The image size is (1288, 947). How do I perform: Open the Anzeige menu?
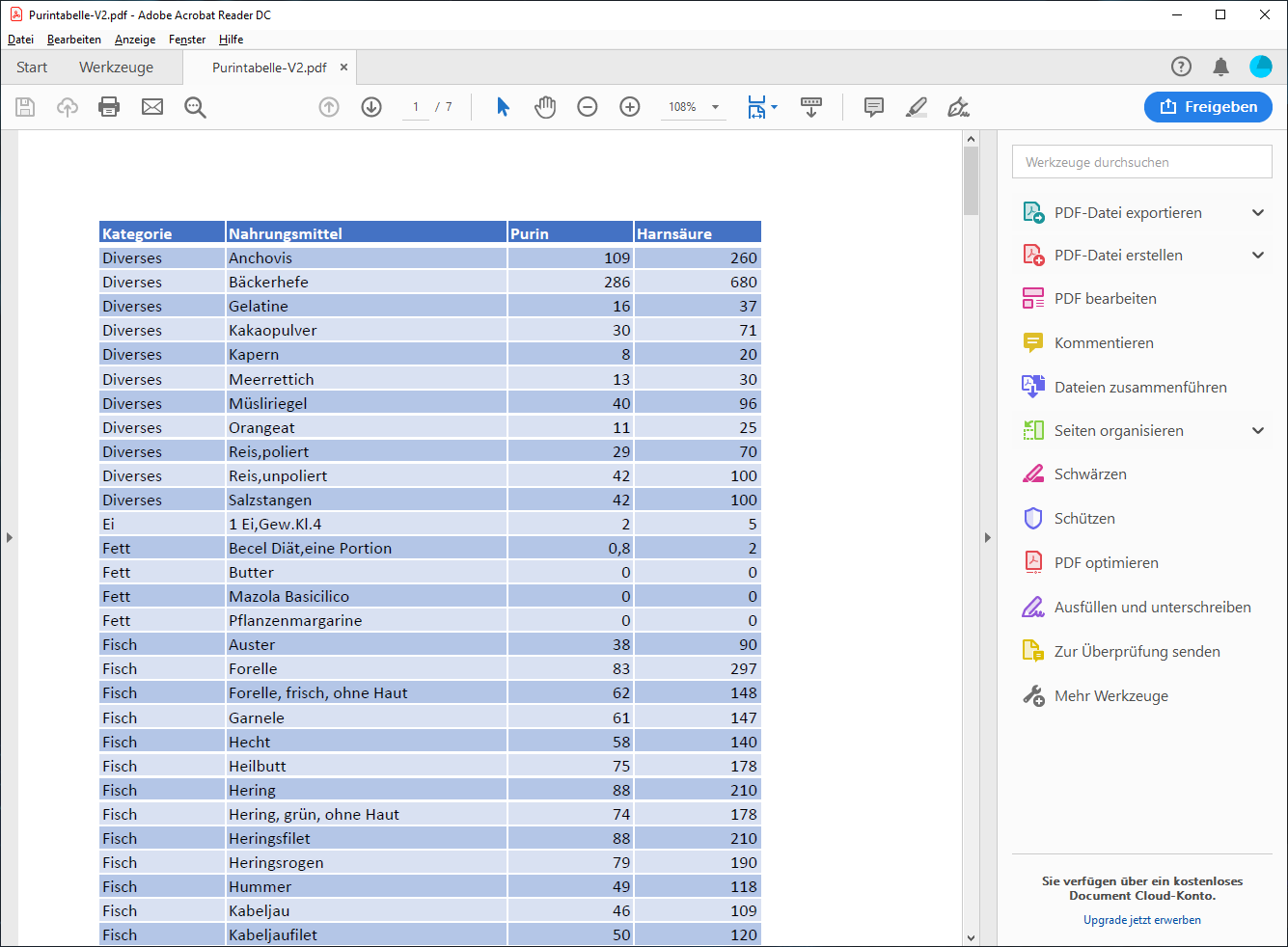(135, 40)
